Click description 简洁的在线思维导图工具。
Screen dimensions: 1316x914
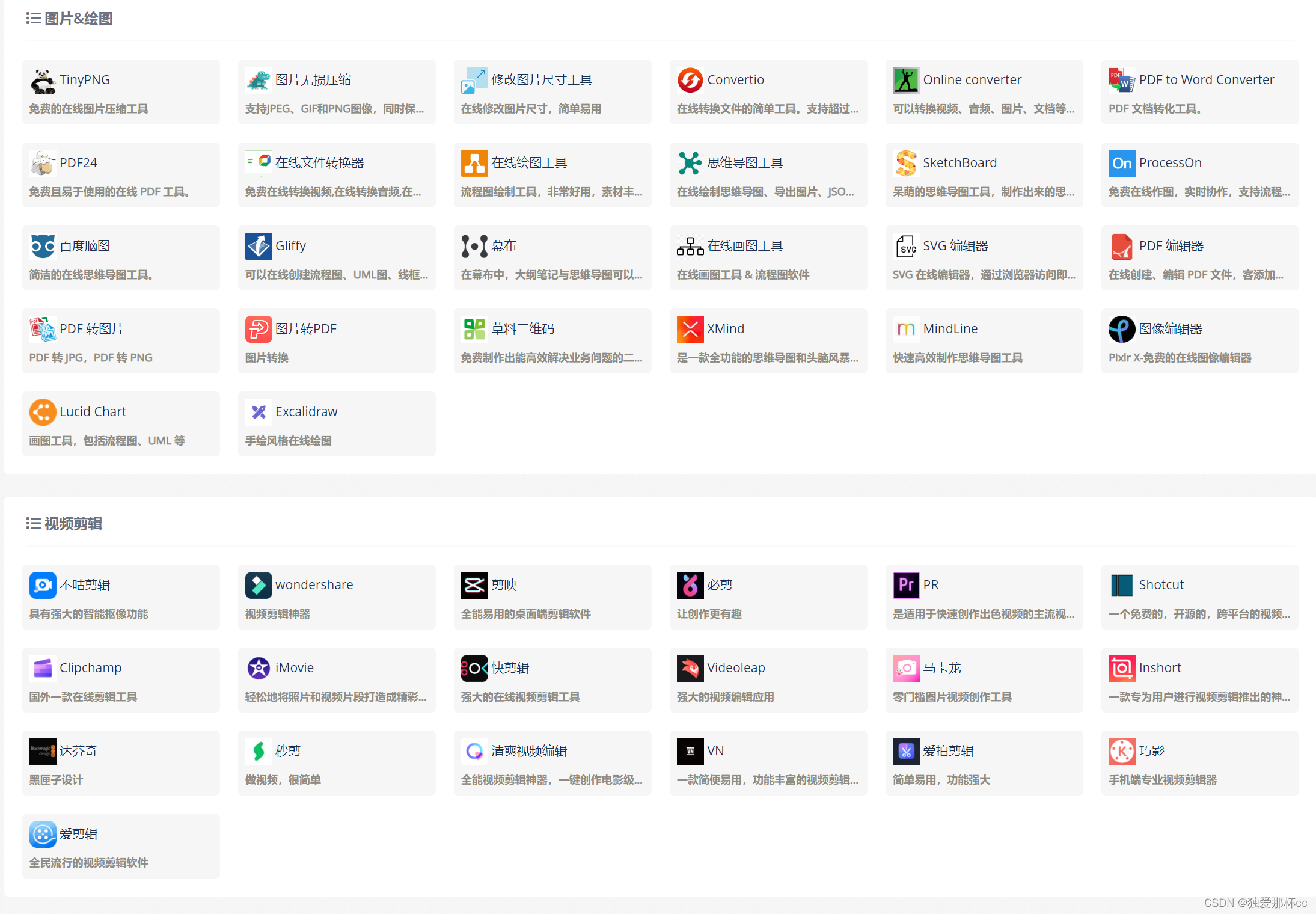[x=91, y=275]
